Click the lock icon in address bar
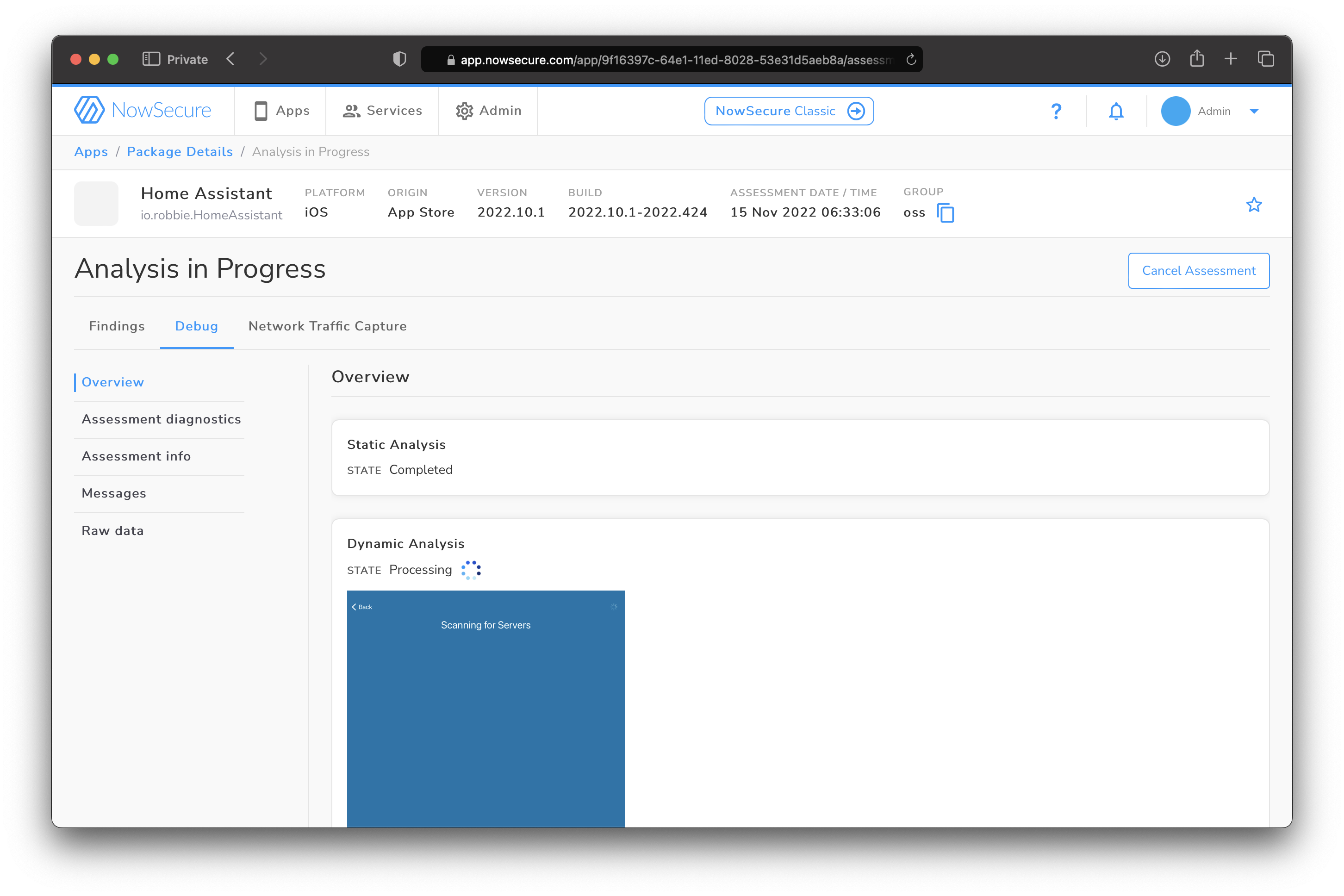 (x=450, y=60)
